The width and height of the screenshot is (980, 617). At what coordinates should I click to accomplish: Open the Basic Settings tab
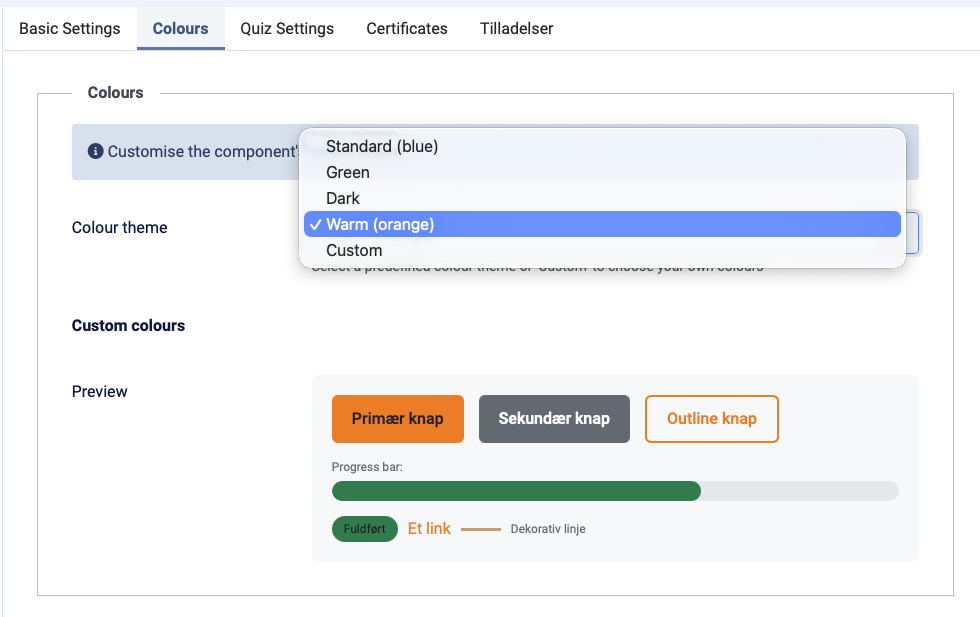pos(70,28)
